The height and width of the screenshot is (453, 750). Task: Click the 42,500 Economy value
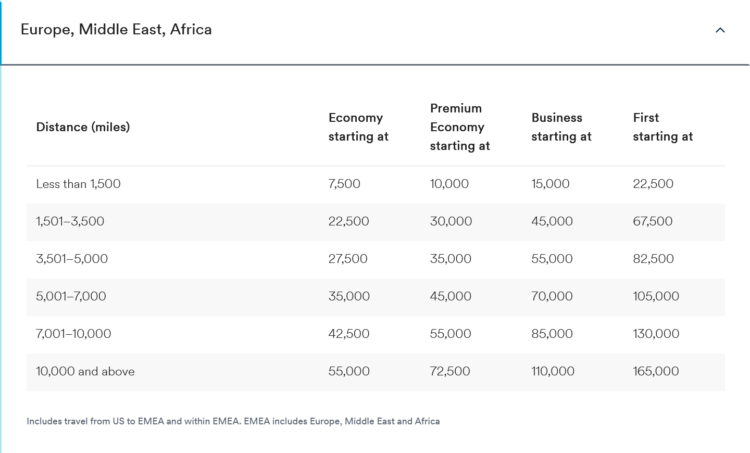click(x=349, y=334)
